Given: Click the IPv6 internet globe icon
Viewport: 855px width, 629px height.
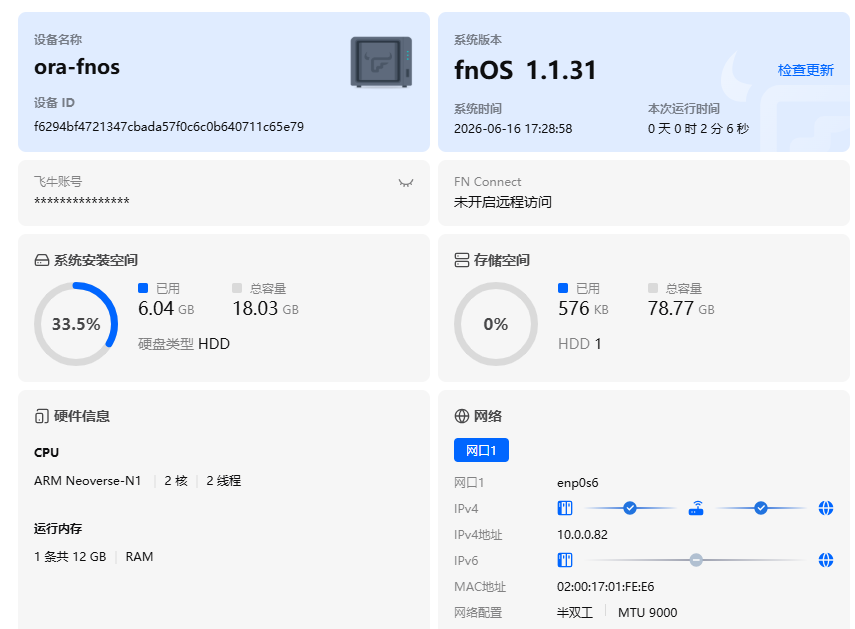Looking at the screenshot, I should pos(826,560).
